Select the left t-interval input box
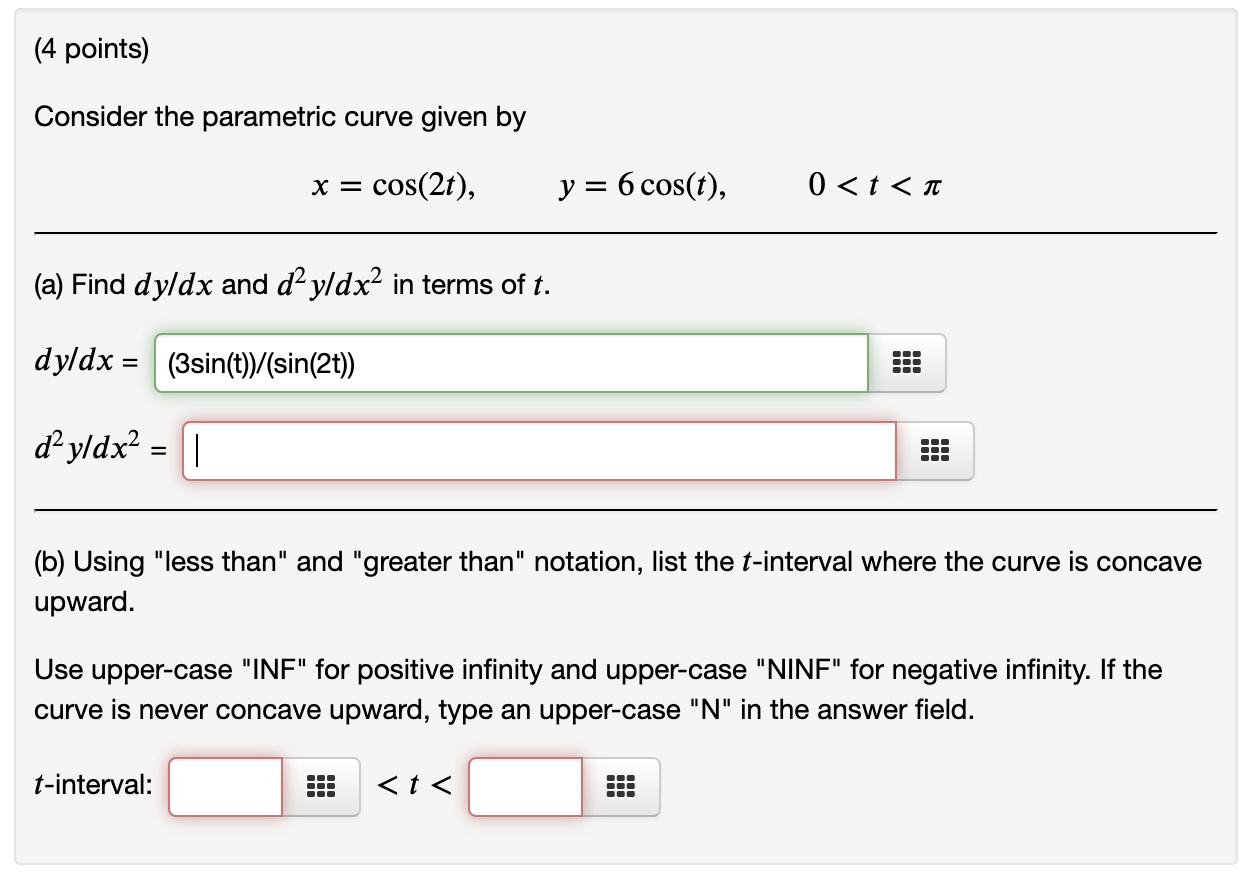Image resolution: width=1254 pixels, height=880 pixels. pyautogui.click(x=224, y=787)
